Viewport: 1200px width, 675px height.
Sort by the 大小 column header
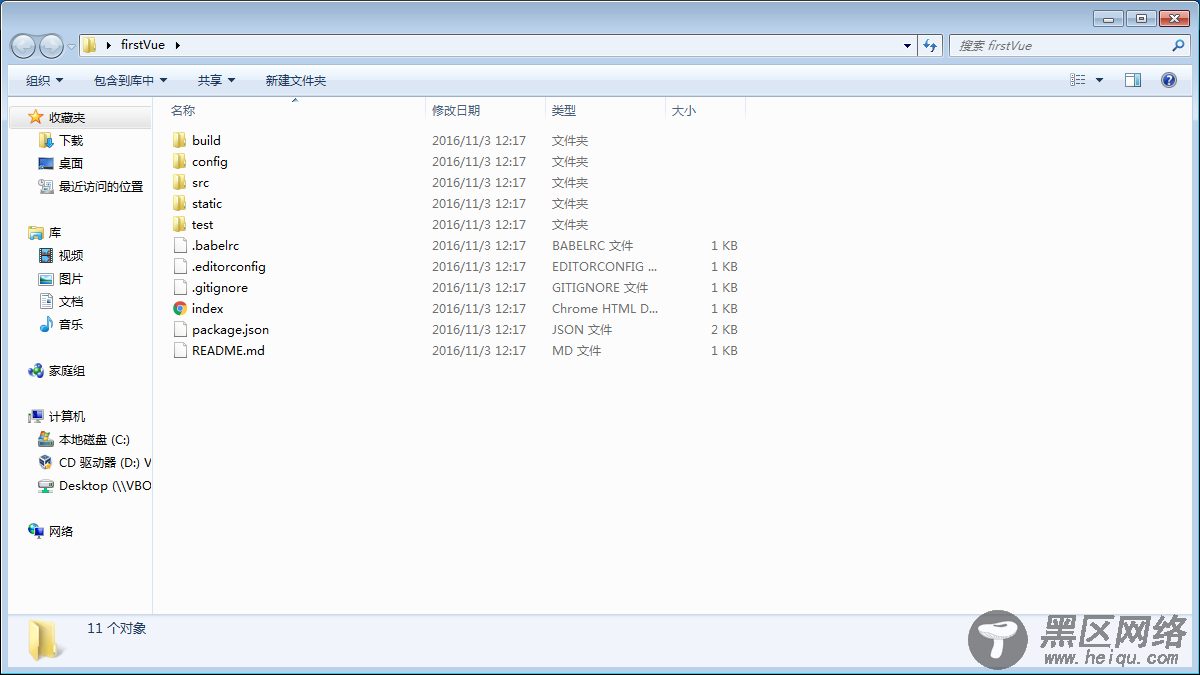(x=684, y=111)
